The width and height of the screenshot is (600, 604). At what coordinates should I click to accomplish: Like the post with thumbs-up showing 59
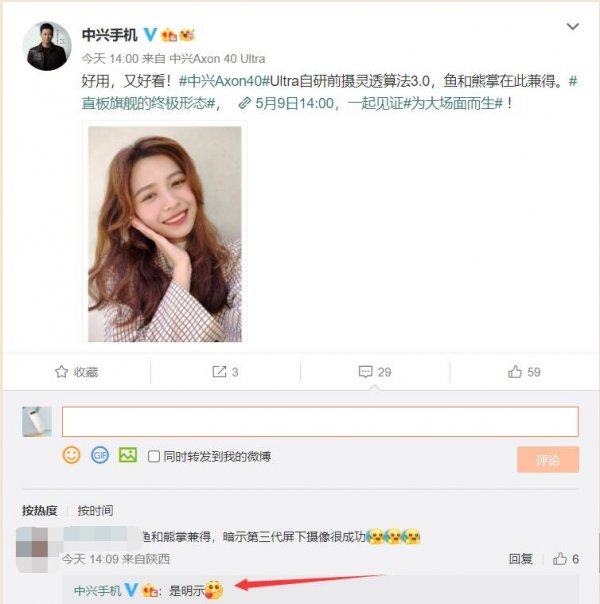click(x=515, y=372)
